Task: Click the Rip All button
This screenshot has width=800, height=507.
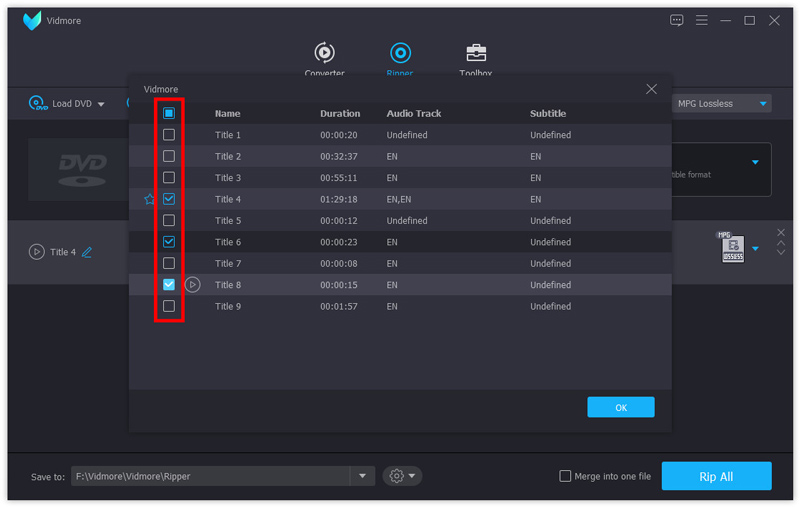Action: point(716,476)
